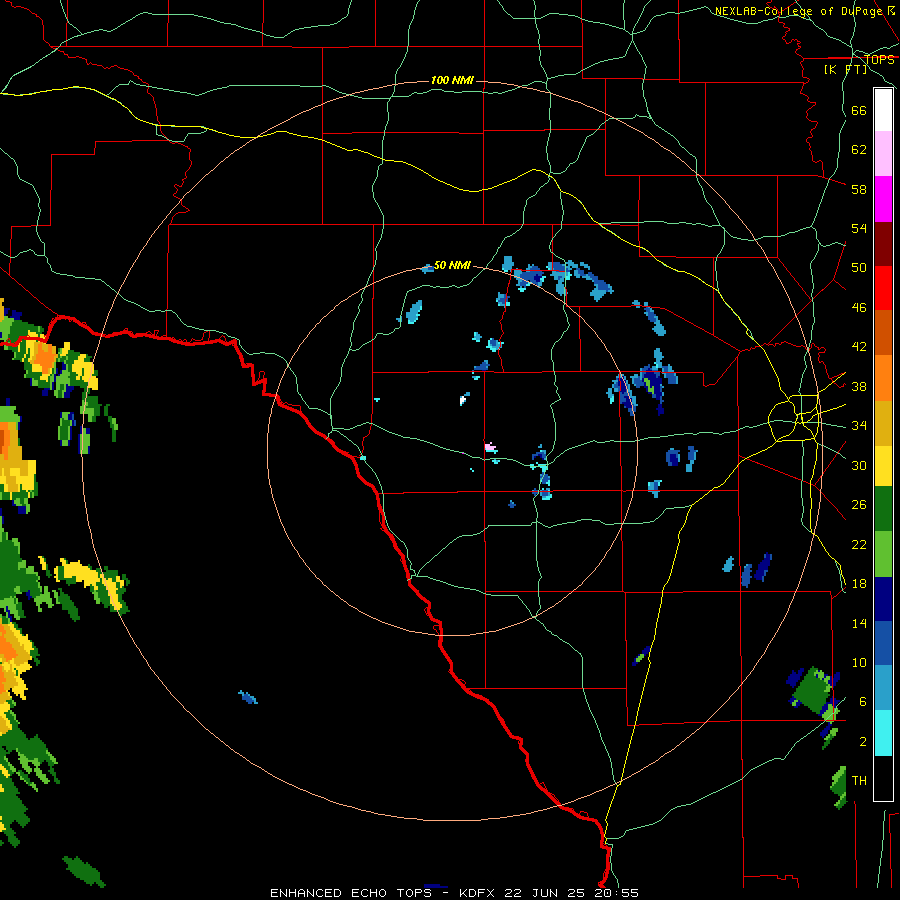Viewport: 900px width, 900px height.
Task: Click the light pink 62 legend swatch
Action: tap(883, 153)
